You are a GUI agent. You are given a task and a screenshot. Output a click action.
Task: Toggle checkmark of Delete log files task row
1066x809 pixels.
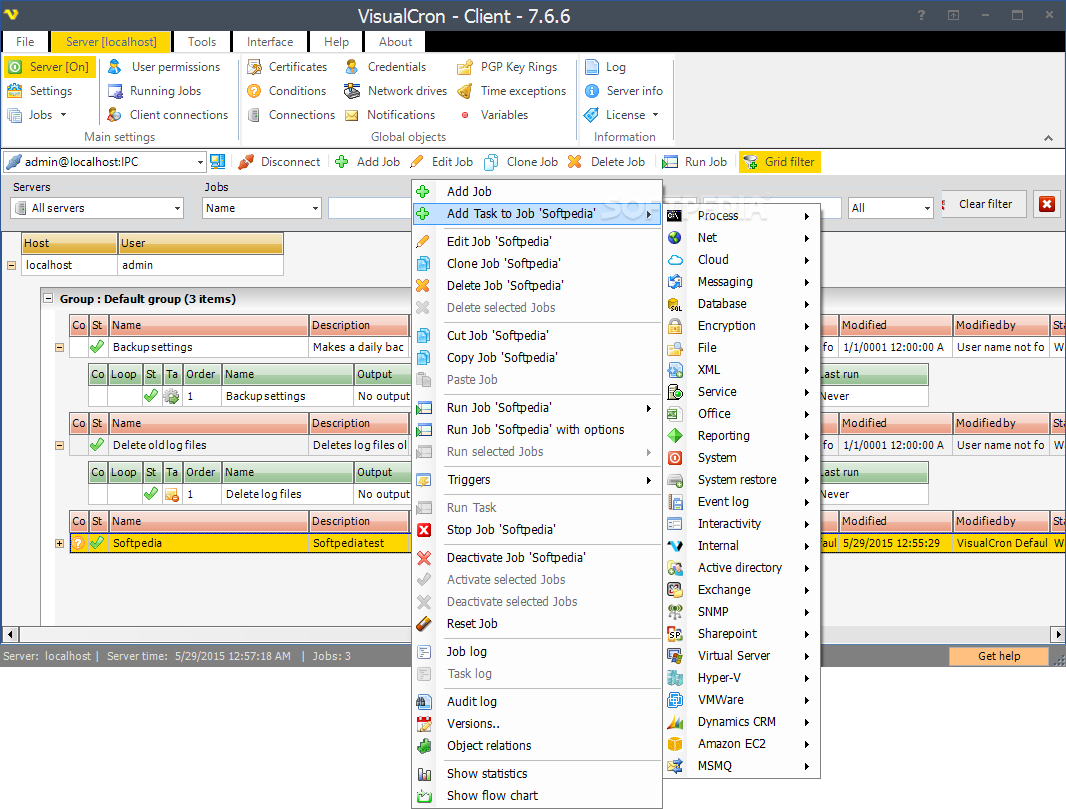pos(151,494)
